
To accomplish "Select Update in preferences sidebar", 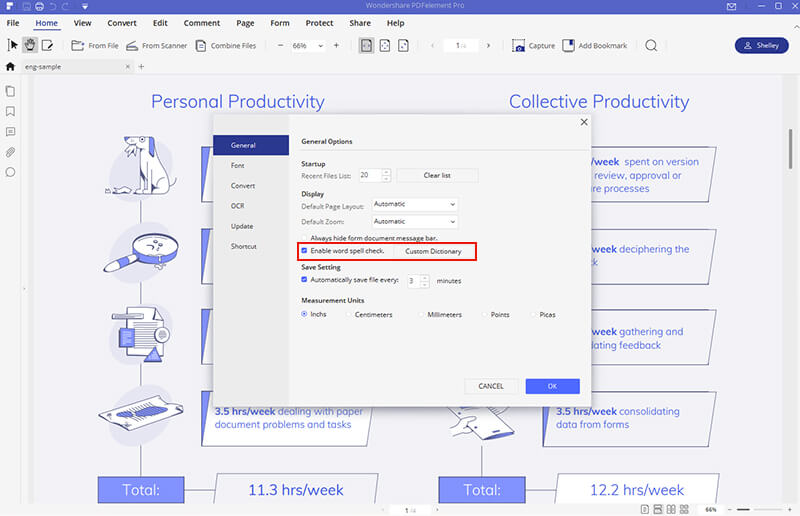I will tap(242, 226).
